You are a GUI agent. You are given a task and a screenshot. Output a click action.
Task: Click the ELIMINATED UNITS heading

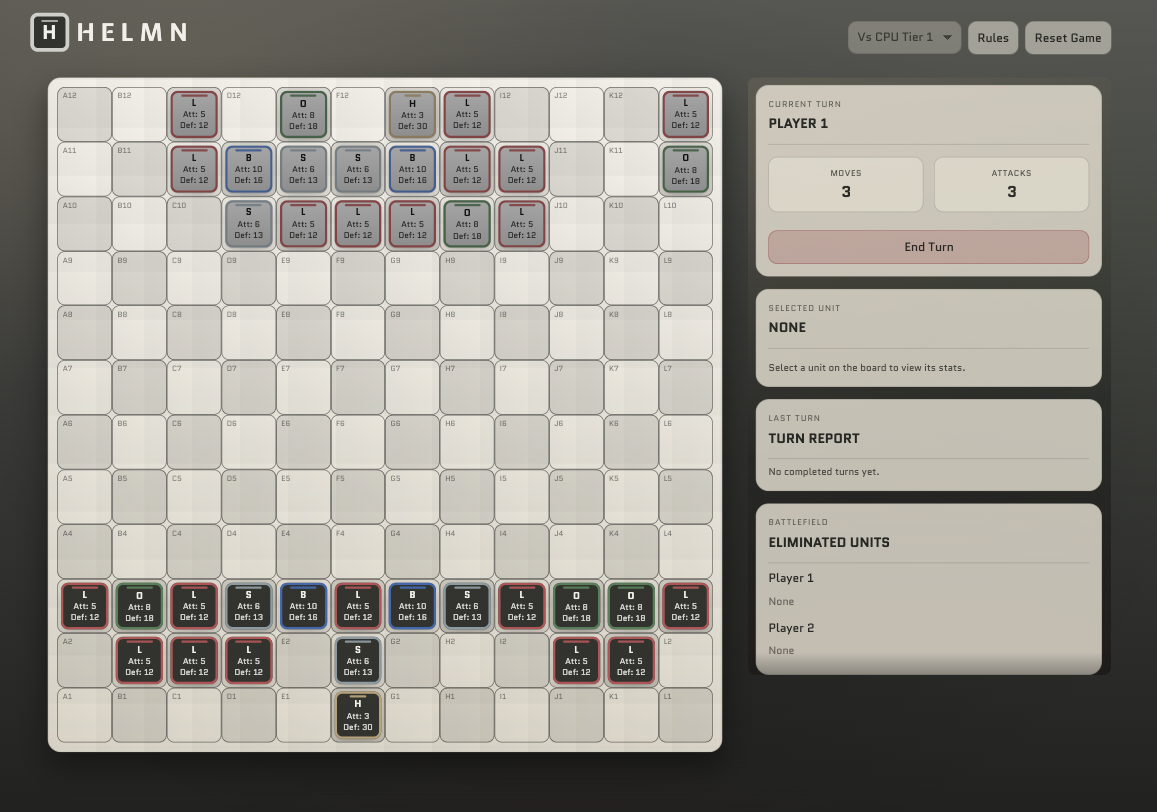coord(829,543)
